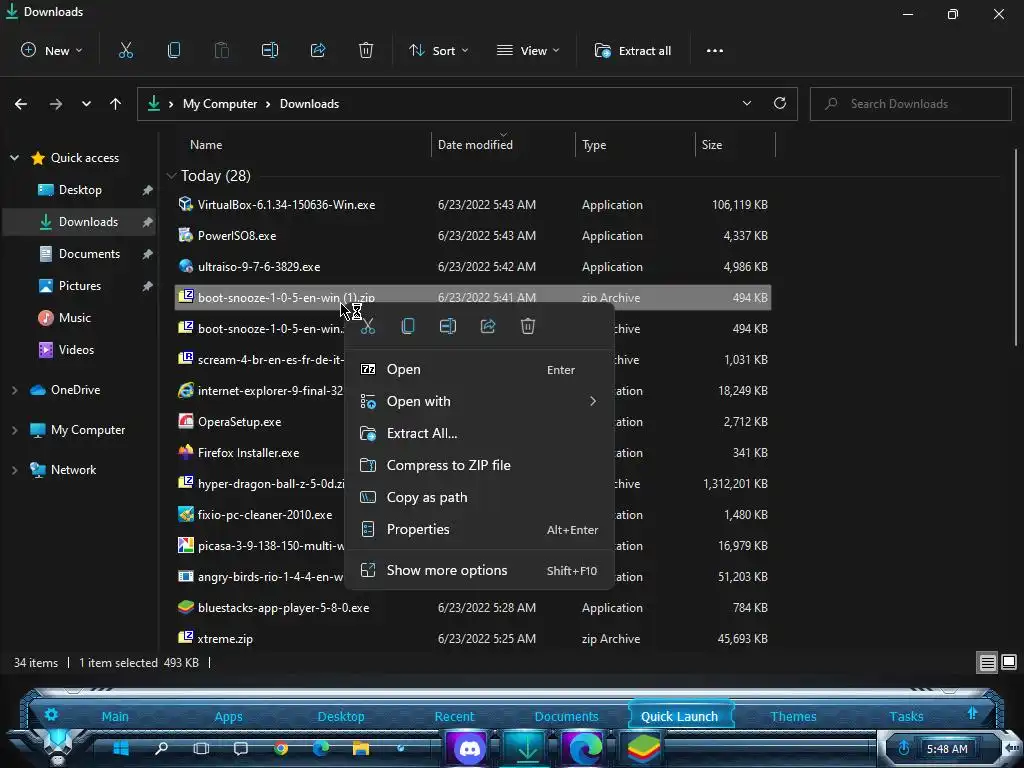Refresh the Downloads folder view
The height and width of the screenshot is (768, 1024).
[780, 103]
